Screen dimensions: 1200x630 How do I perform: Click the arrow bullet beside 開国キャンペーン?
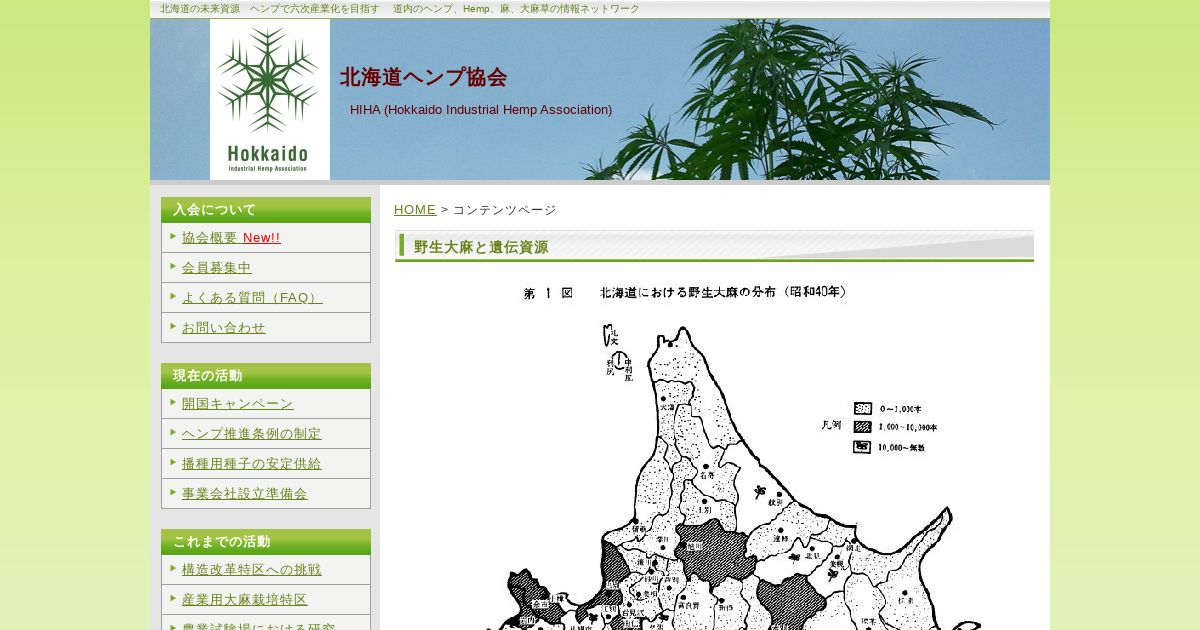174,402
